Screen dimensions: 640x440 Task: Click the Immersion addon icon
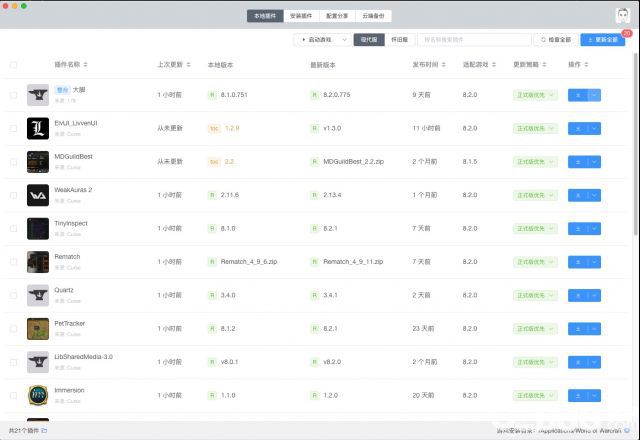[38, 395]
